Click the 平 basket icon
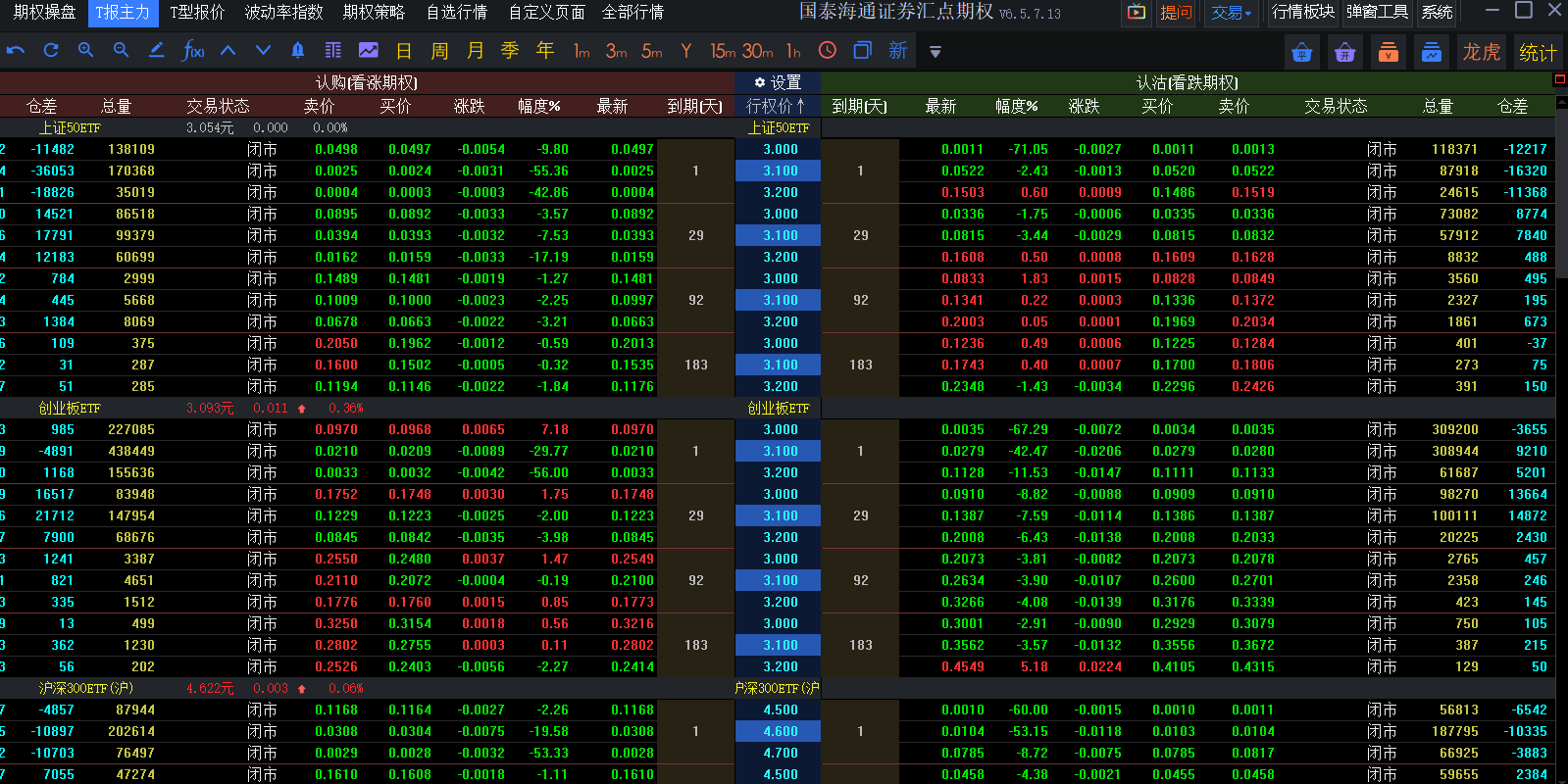The height and width of the screenshot is (784, 1568). tap(1302, 52)
